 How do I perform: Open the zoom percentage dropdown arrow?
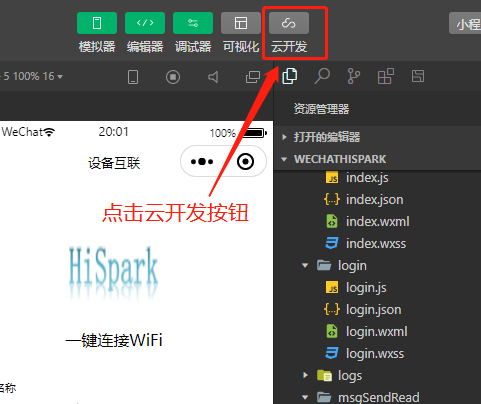(60, 77)
